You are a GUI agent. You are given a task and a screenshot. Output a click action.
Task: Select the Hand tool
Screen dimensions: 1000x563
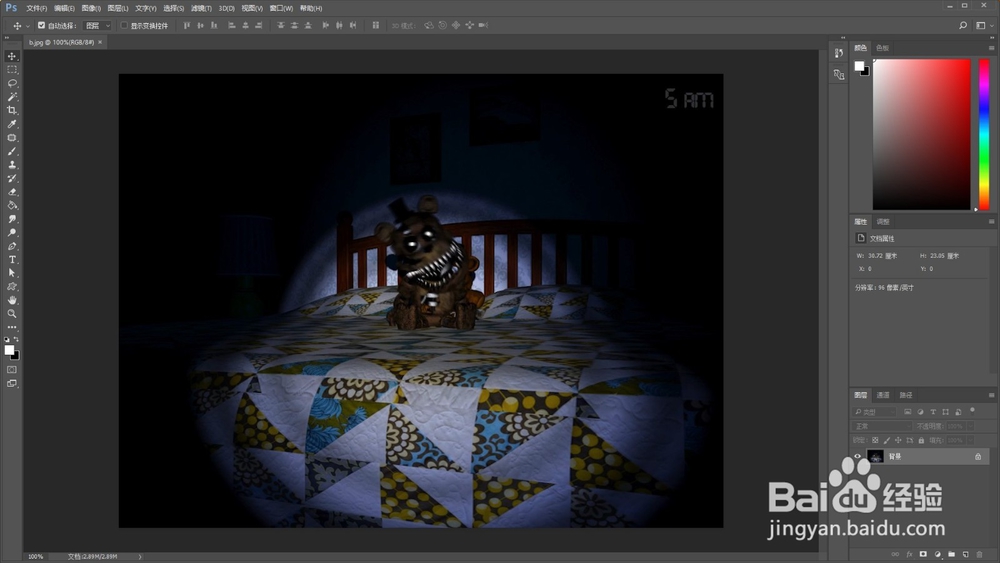click(x=11, y=300)
